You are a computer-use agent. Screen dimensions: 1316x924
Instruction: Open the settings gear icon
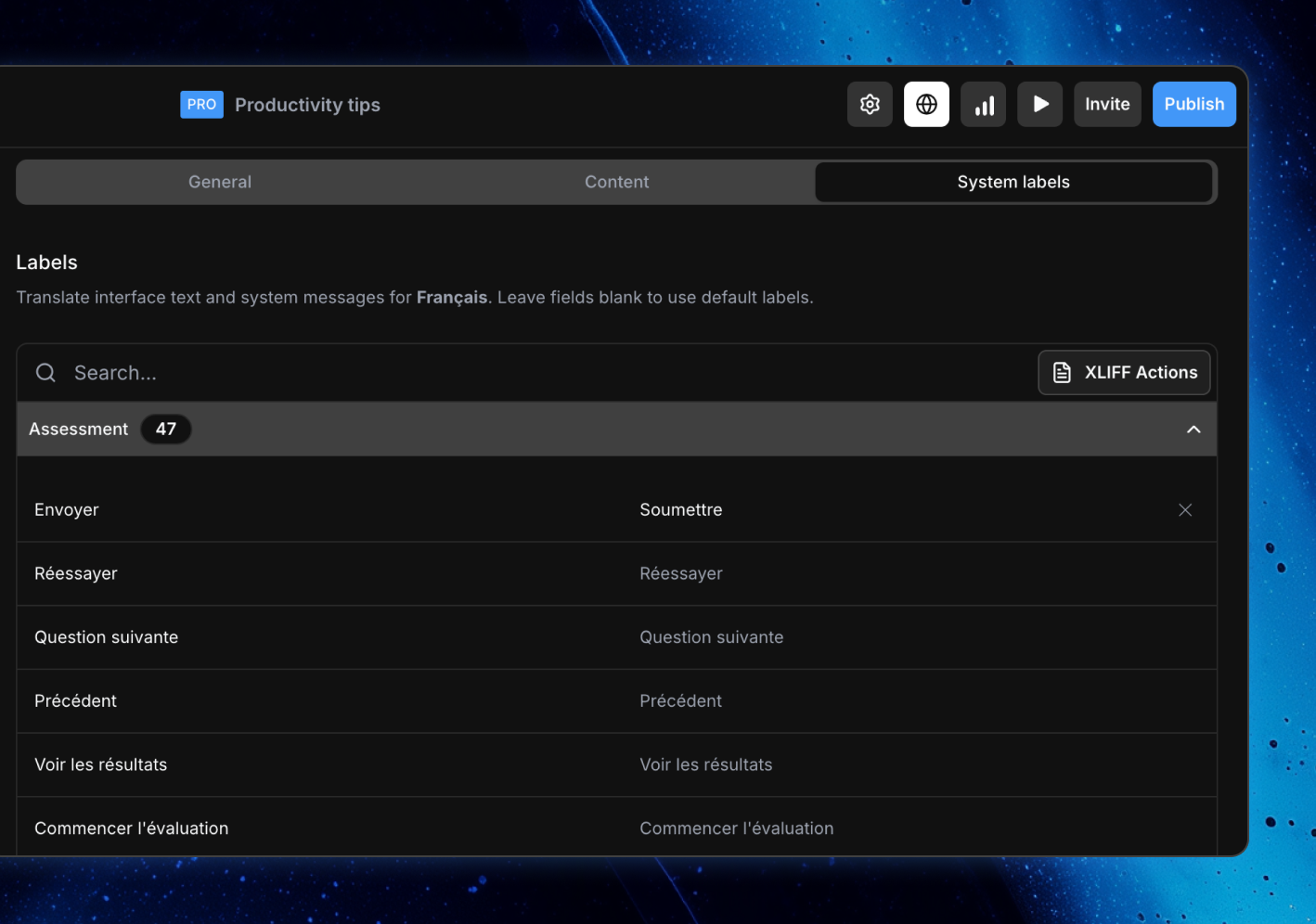pyautogui.click(x=870, y=105)
